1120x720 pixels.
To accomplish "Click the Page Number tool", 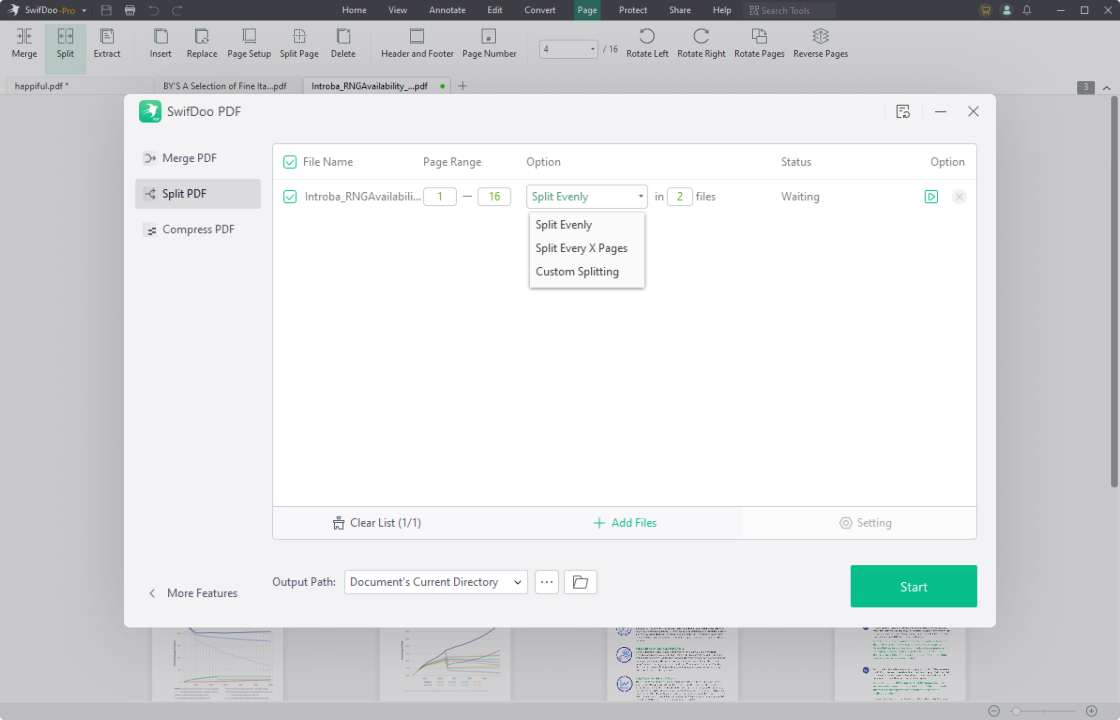I will point(489,44).
